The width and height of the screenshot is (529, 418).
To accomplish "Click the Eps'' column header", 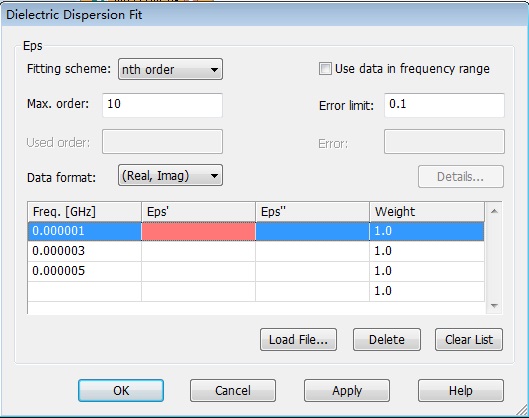I will (312, 212).
